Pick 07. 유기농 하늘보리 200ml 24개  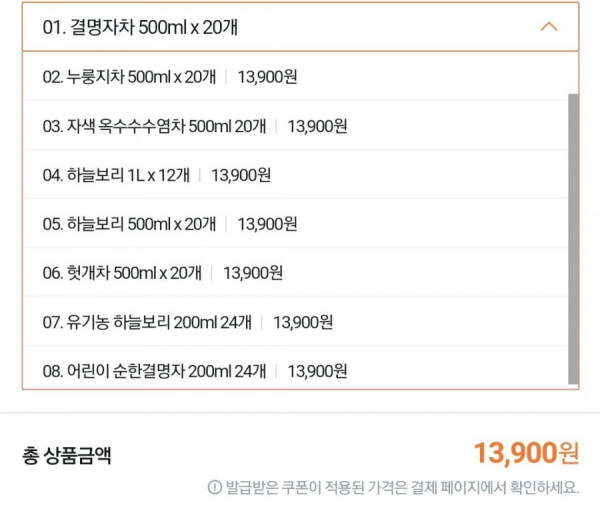[x=295, y=322]
